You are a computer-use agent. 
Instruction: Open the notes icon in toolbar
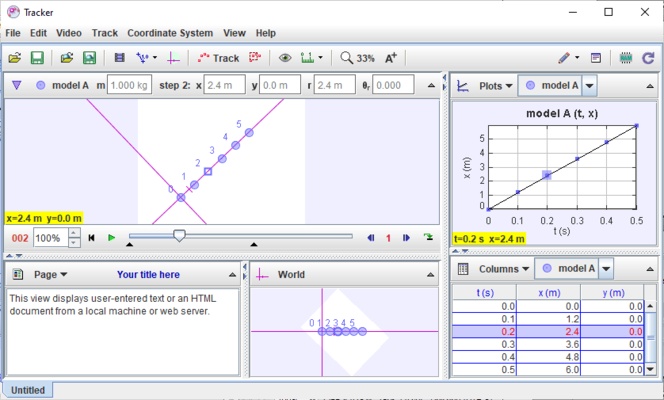(596, 58)
